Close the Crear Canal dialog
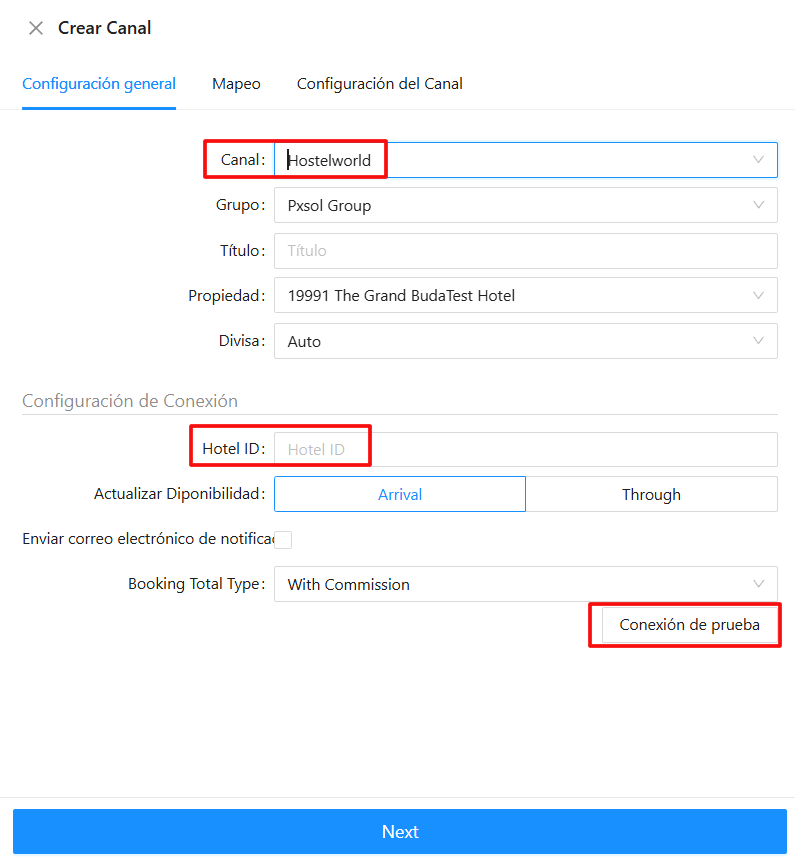 [36, 28]
